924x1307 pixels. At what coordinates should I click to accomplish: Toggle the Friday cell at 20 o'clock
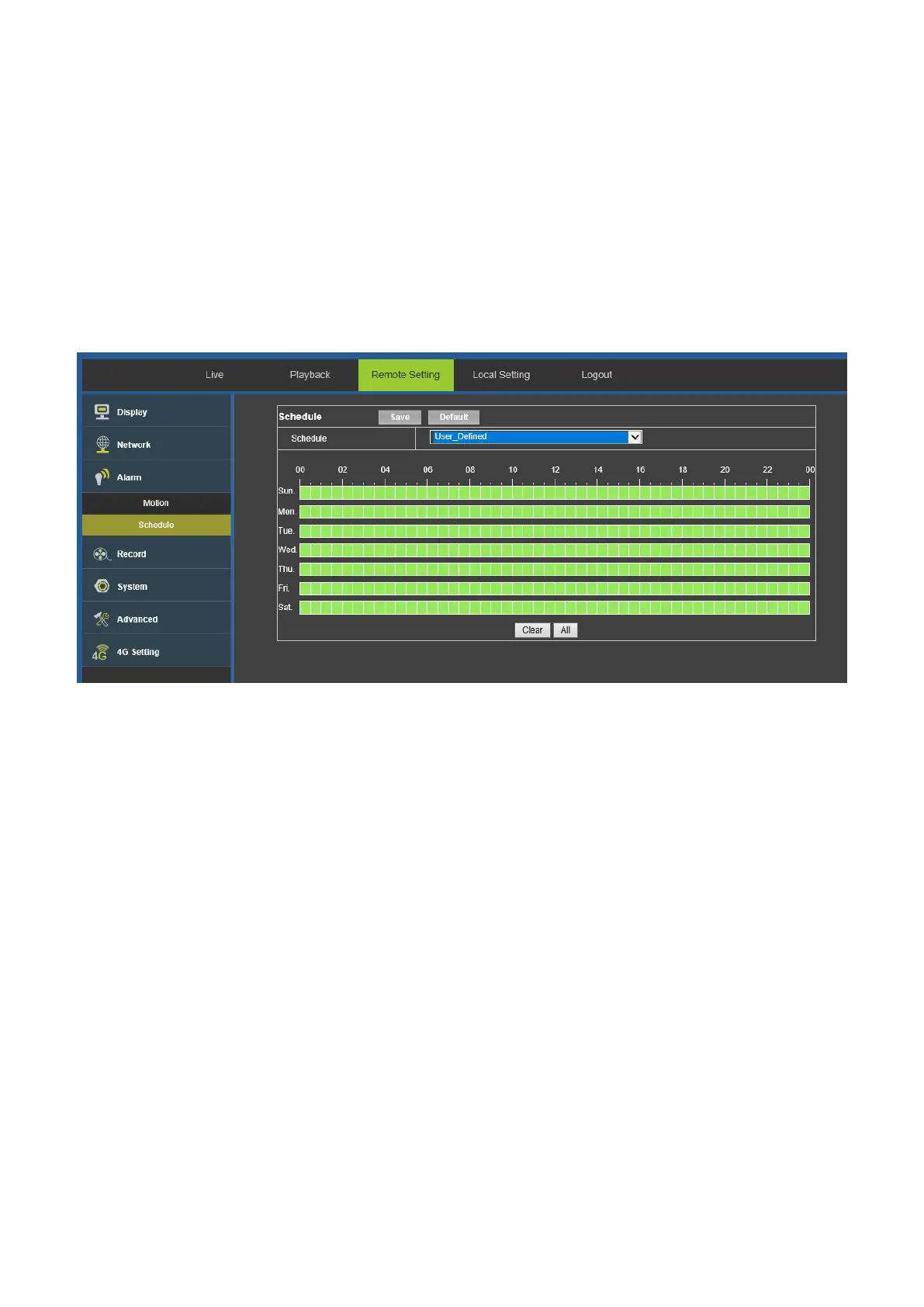[x=730, y=588]
